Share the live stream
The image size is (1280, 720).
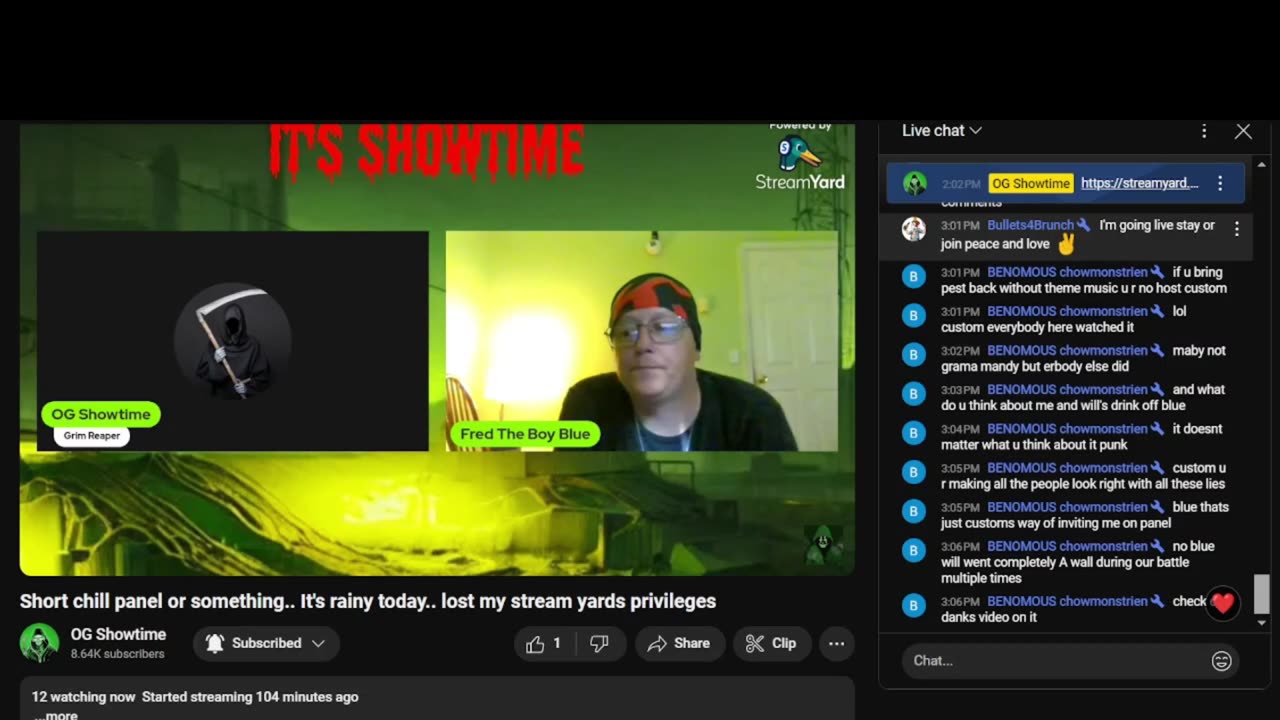678,644
